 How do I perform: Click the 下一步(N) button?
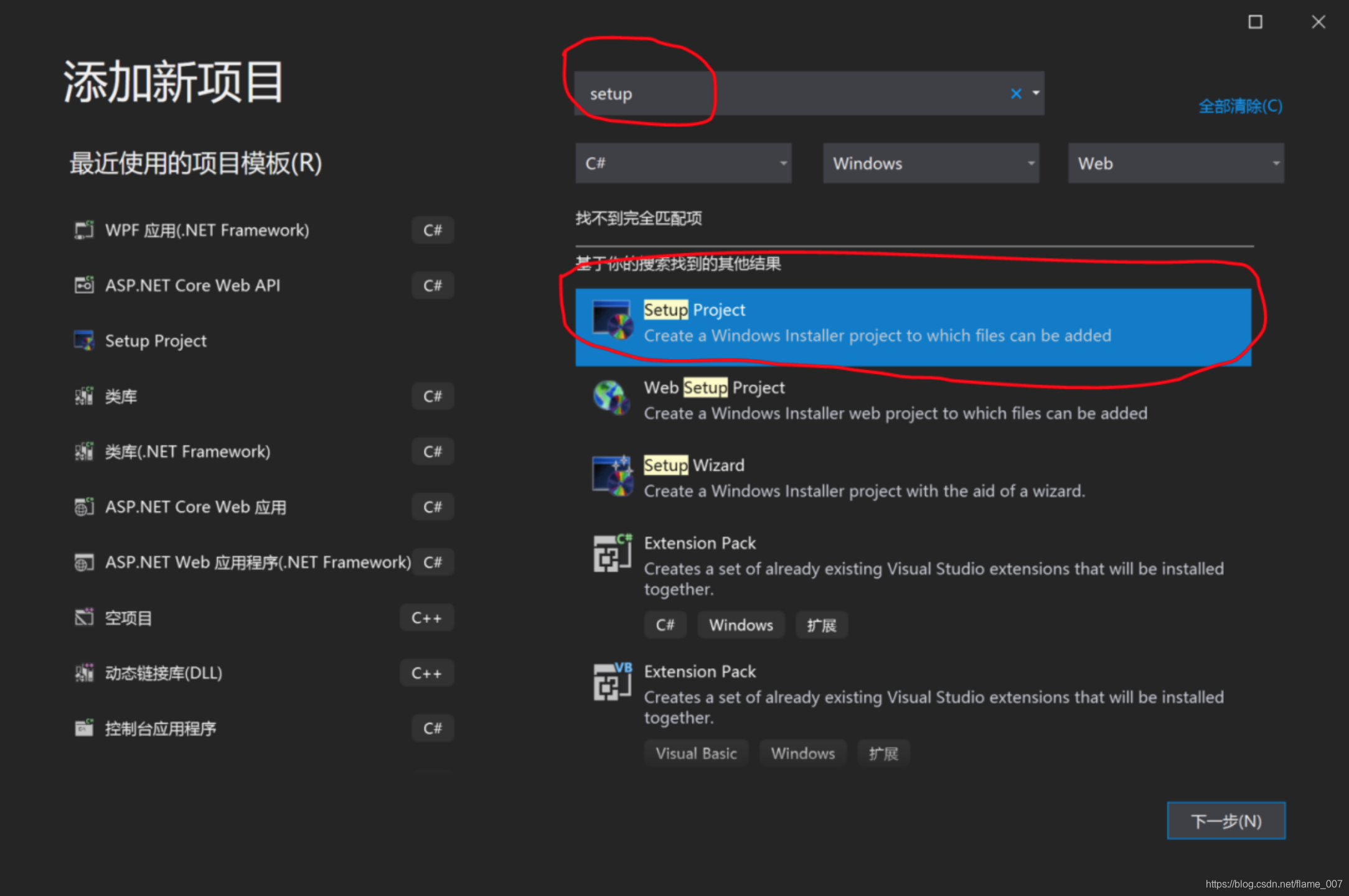[x=1225, y=821]
